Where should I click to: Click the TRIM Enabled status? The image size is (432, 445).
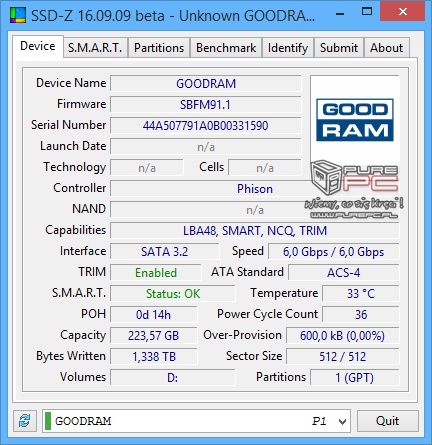[156, 273]
